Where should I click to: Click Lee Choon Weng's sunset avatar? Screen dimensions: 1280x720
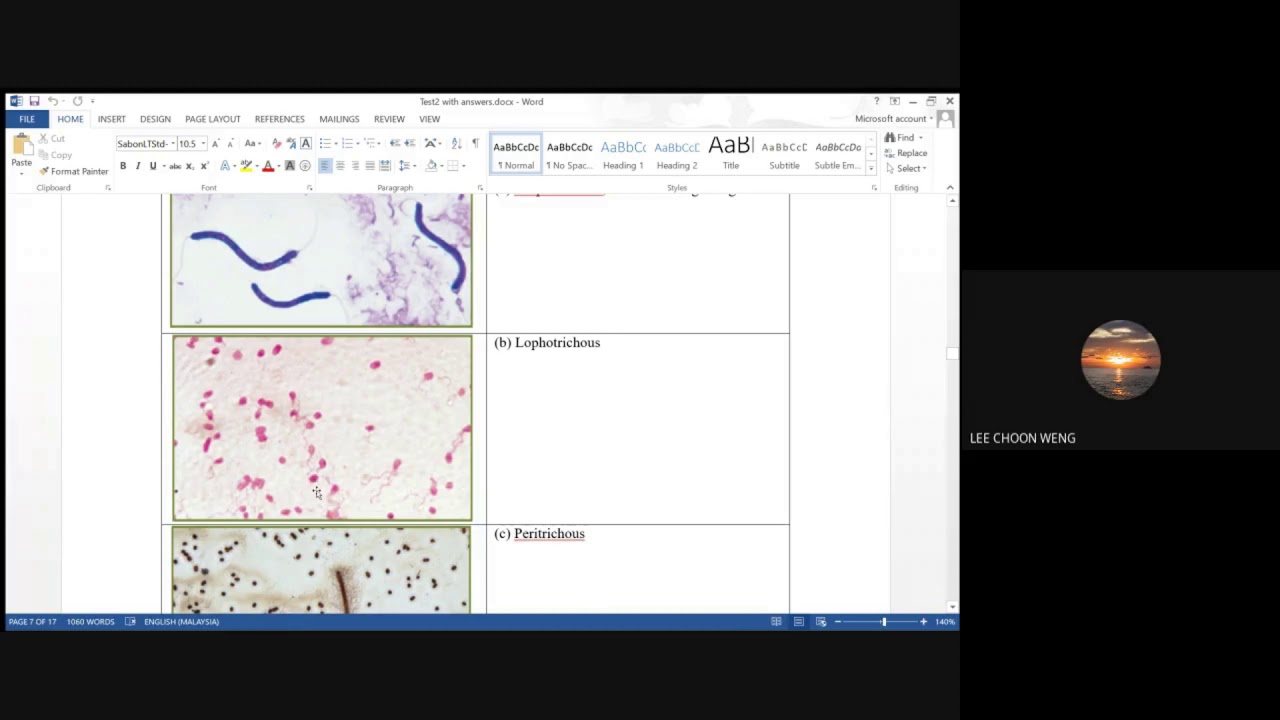[1121, 360]
